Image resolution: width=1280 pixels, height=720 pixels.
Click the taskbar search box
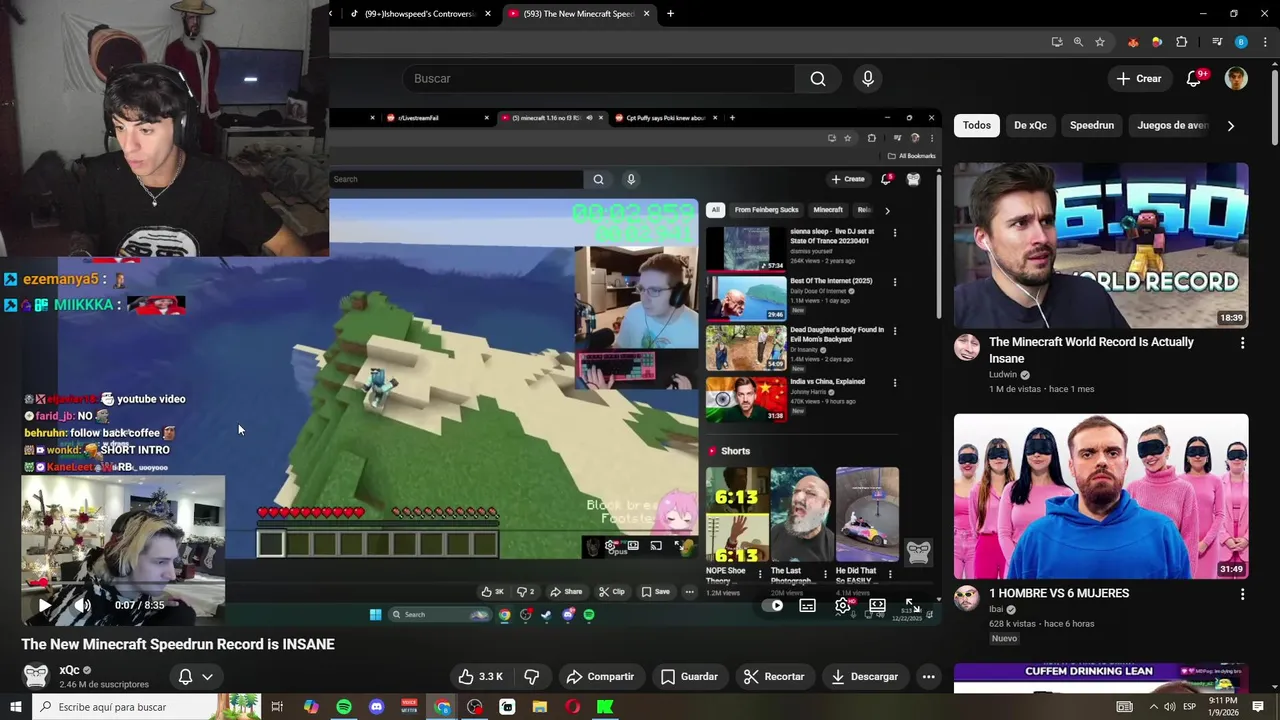(x=147, y=707)
